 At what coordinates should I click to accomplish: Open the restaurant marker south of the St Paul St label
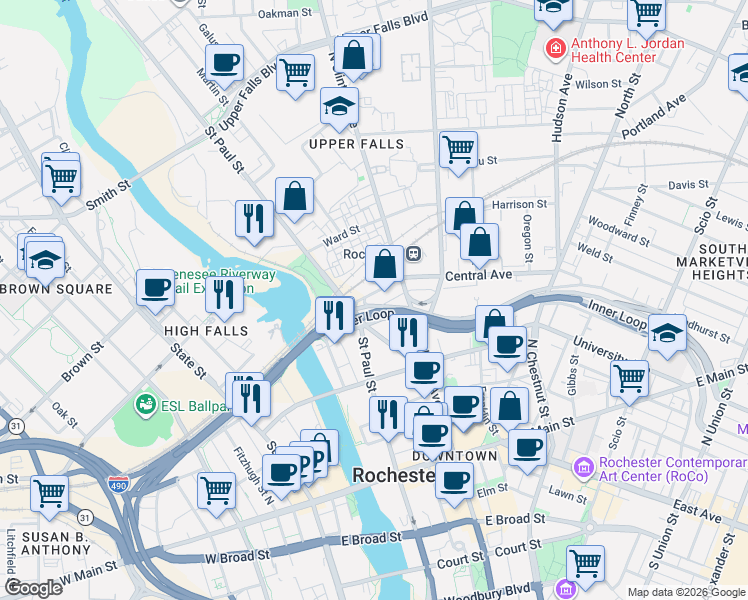pyautogui.click(x=387, y=415)
